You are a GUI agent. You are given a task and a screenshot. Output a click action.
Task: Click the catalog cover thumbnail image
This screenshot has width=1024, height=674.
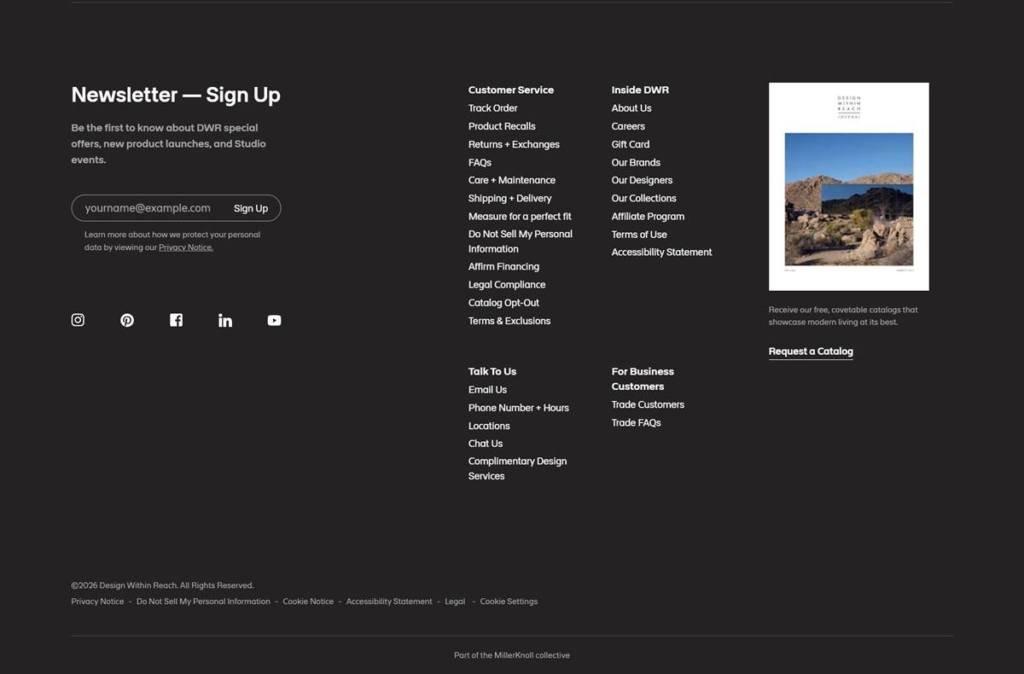tap(848, 186)
